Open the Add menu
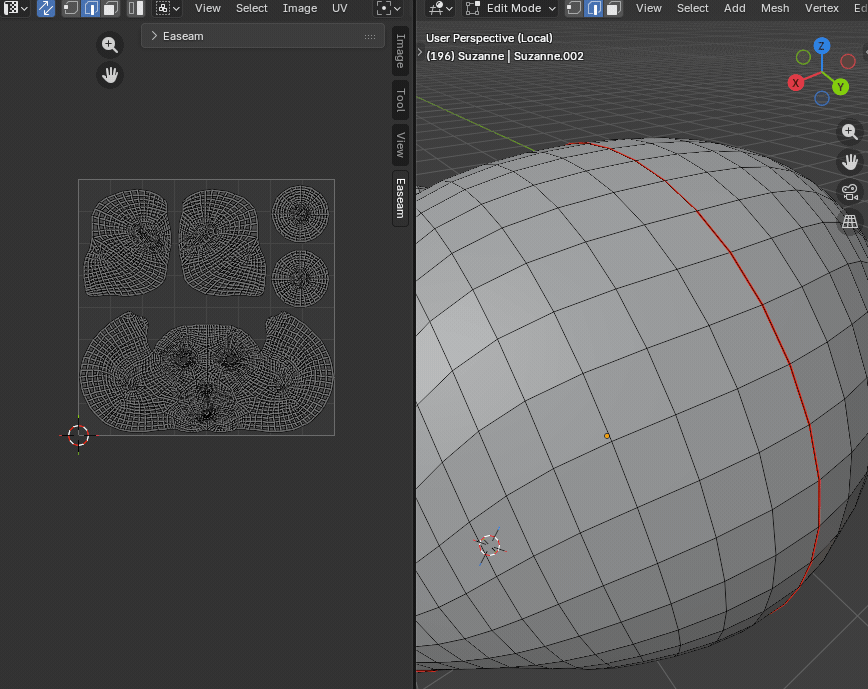The image size is (868, 689). pyautogui.click(x=735, y=8)
